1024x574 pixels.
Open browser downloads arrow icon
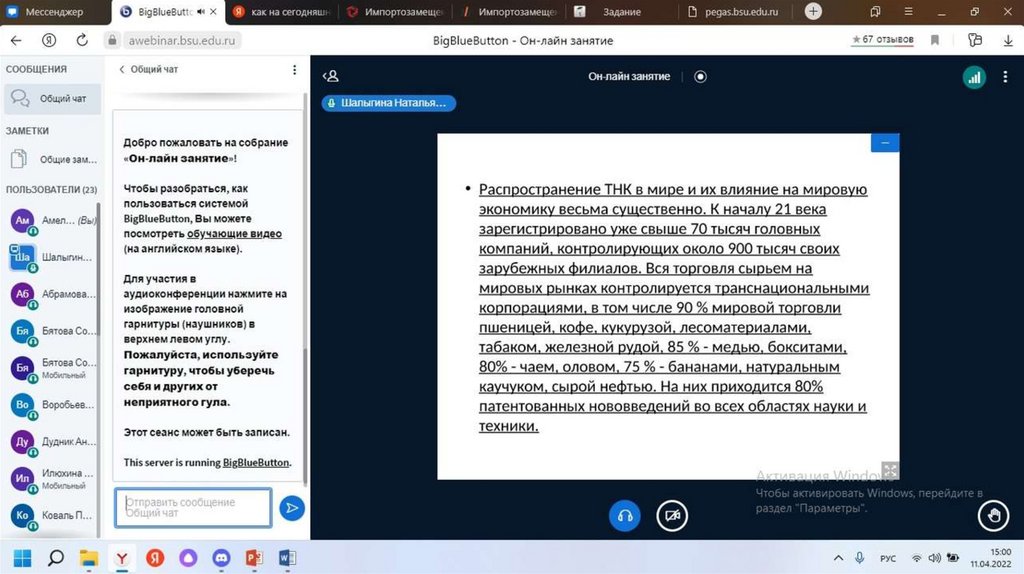[1008, 40]
